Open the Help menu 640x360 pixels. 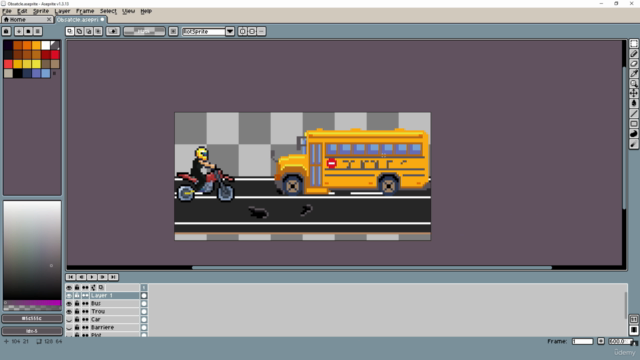146,11
